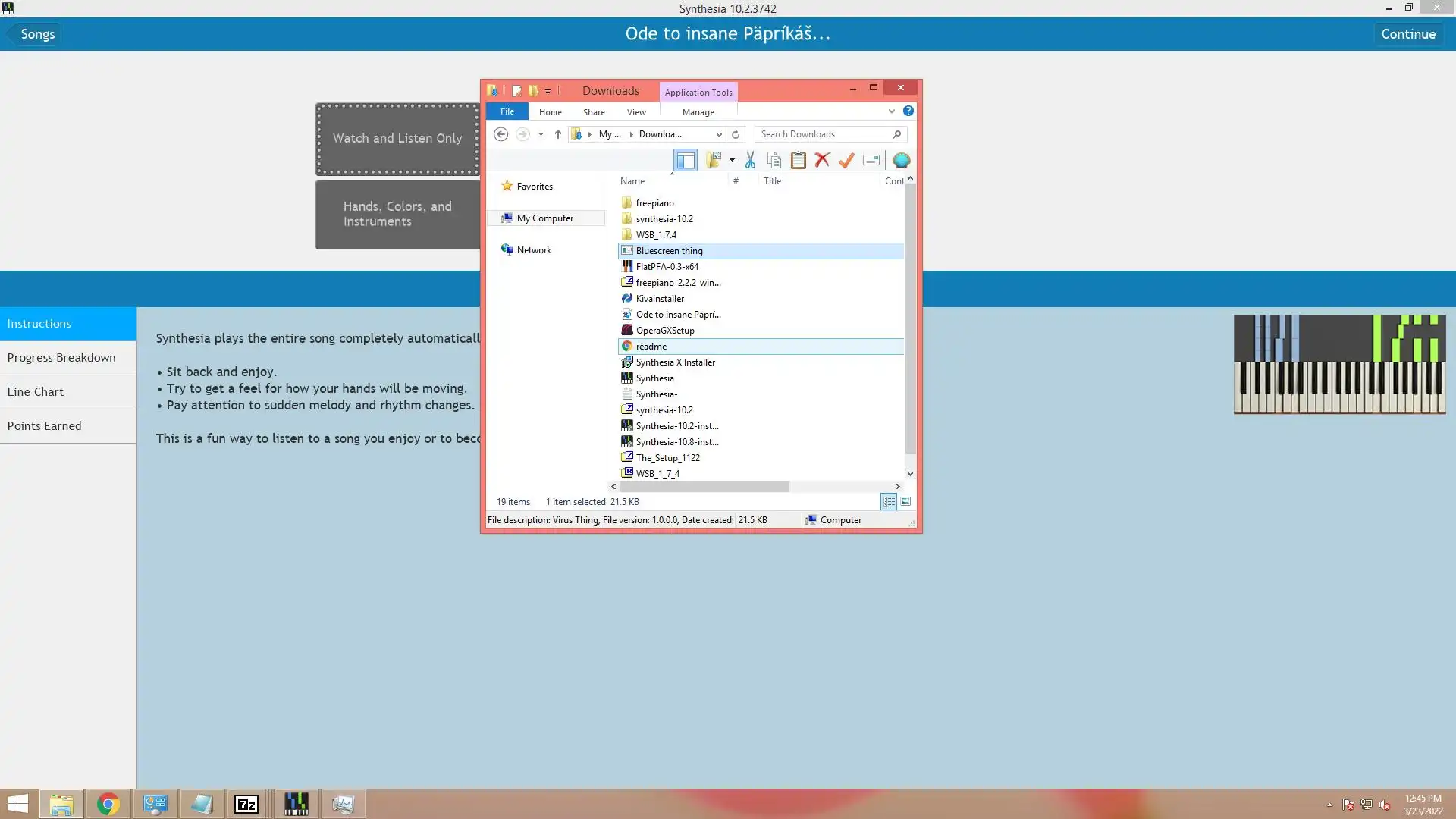The width and height of the screenshot is (1456, 819).
Task: Click the horizontal scrollbar of file list
Action: click(704, 487)
